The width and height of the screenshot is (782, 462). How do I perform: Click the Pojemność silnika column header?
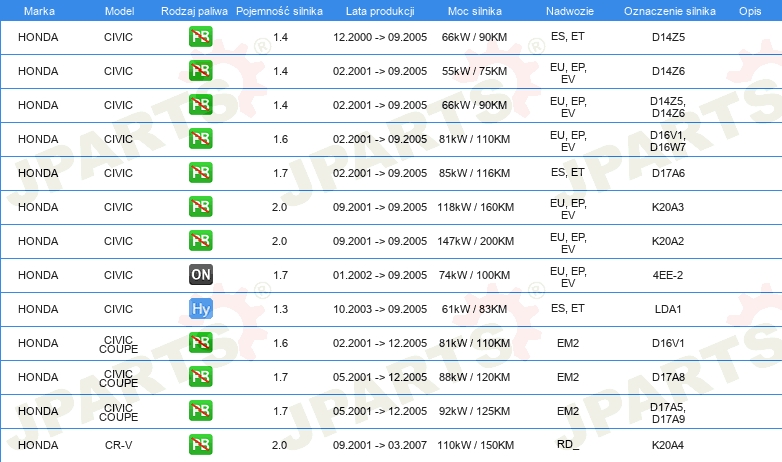(x=279, y=11)
